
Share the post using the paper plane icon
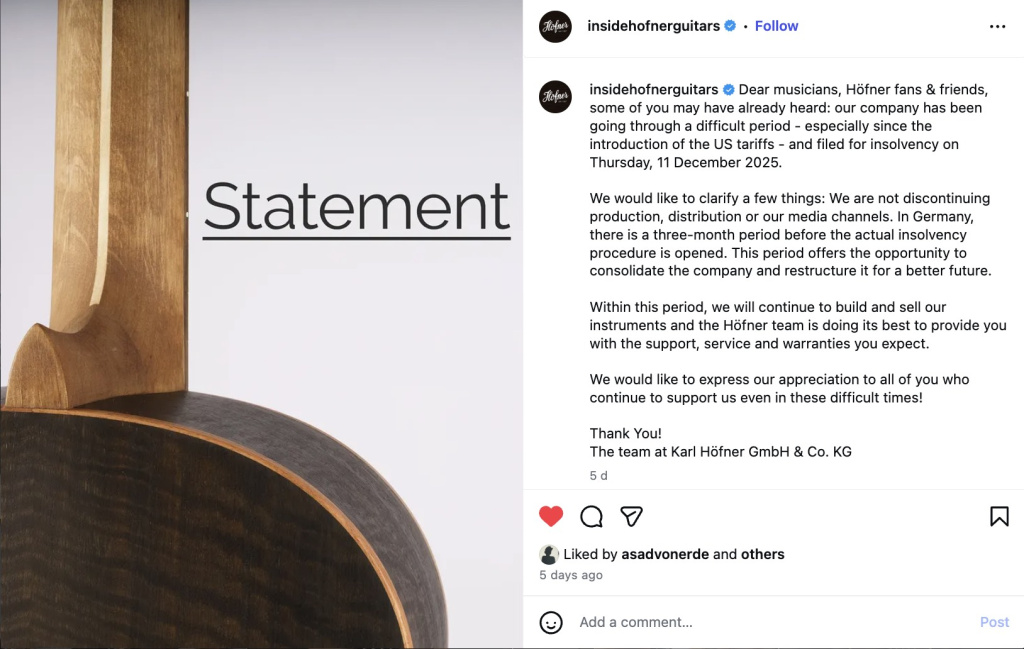[632, 516]
